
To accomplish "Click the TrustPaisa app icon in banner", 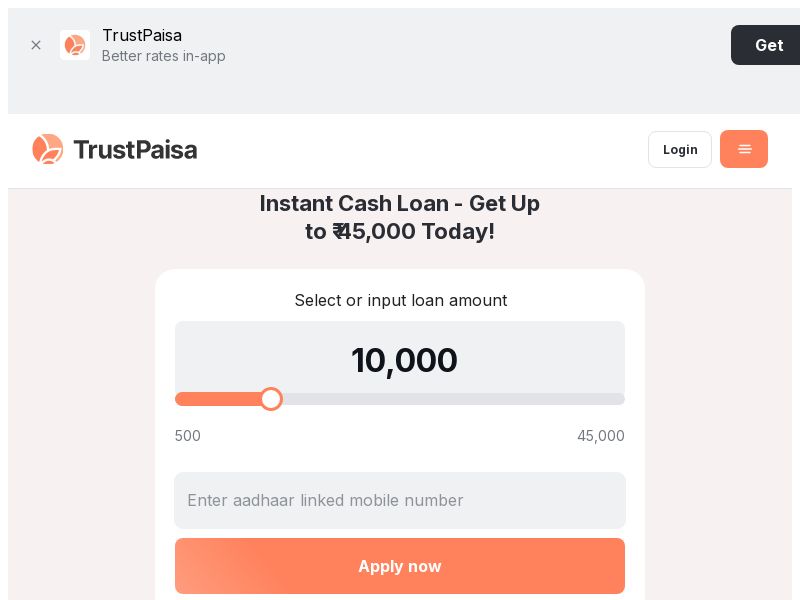I will (x=75, y=45).
